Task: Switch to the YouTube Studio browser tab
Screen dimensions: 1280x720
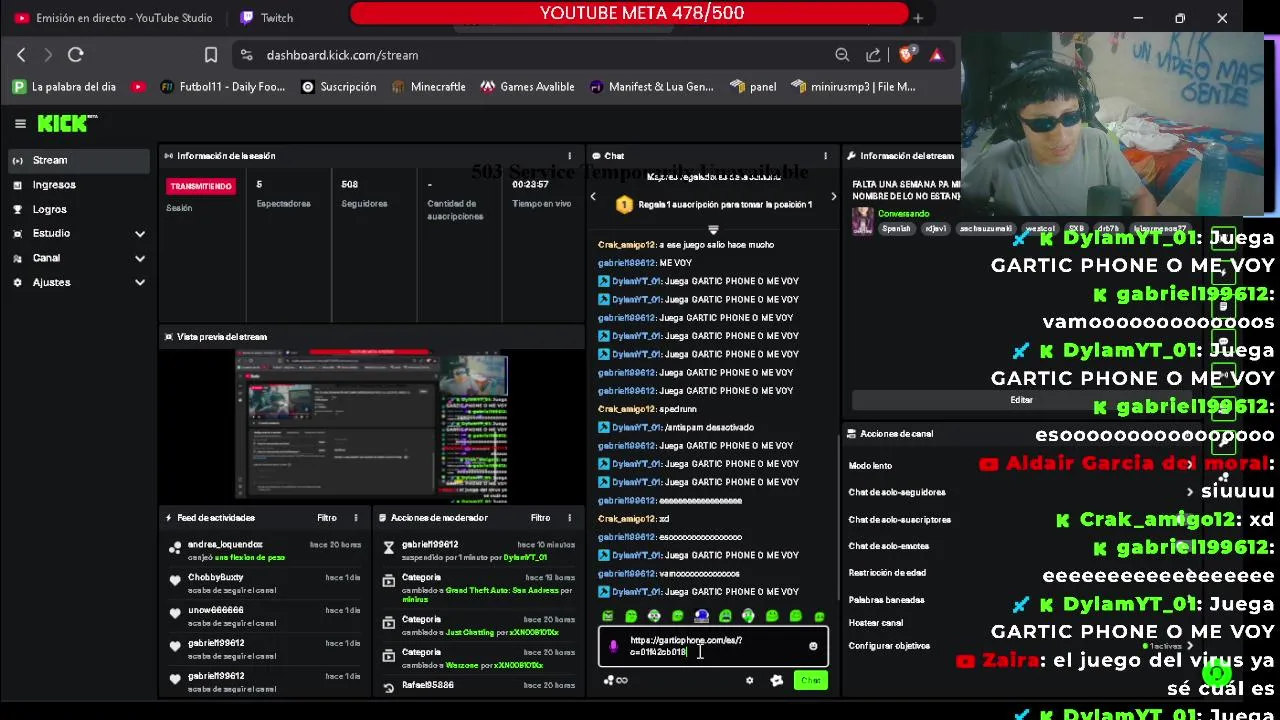Action: point(112,18)
